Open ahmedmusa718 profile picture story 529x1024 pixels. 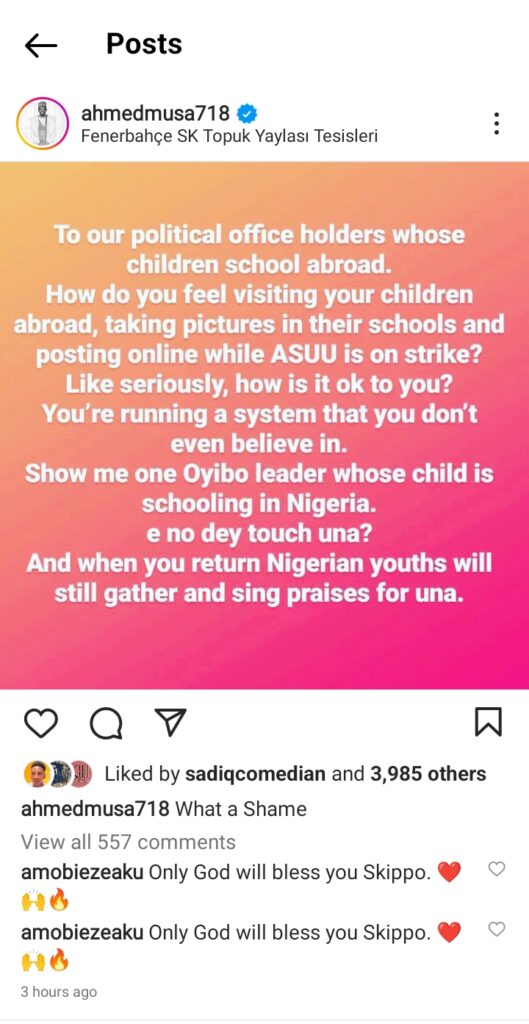(x=42, y=123)
